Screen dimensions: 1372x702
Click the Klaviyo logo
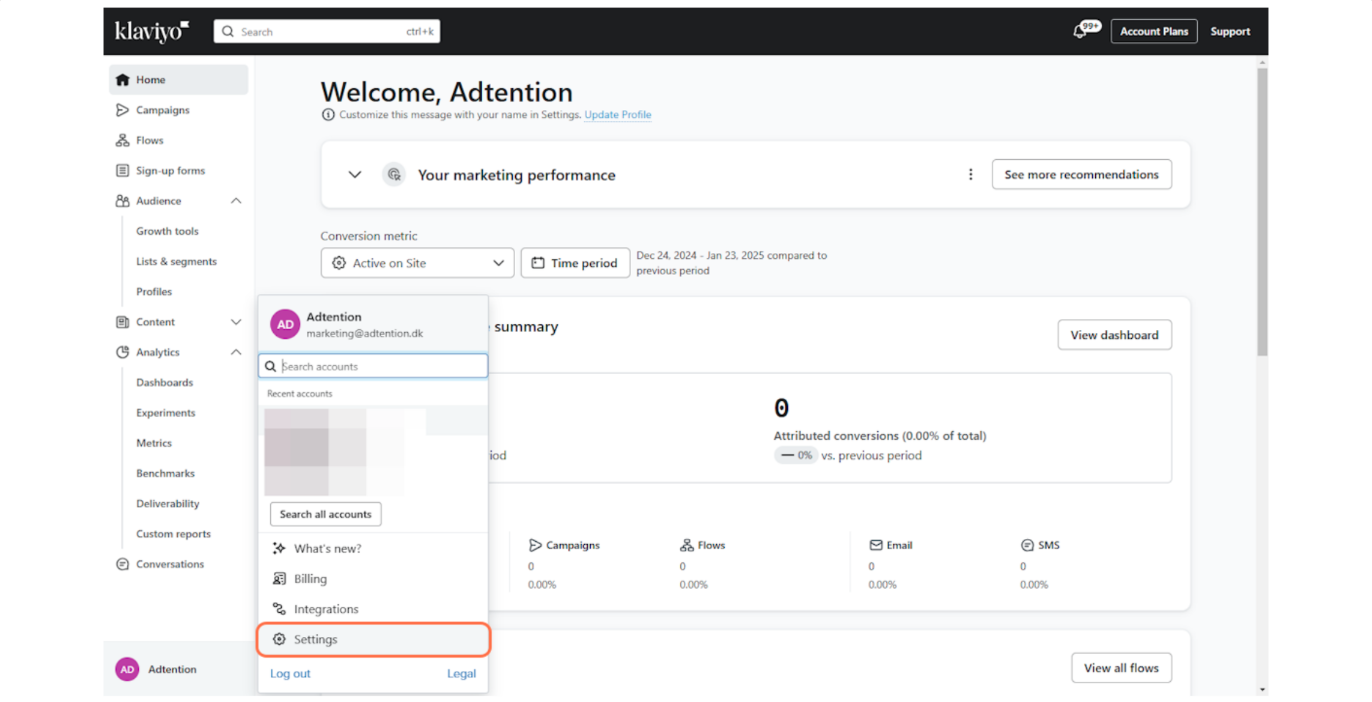click(151, 31)
